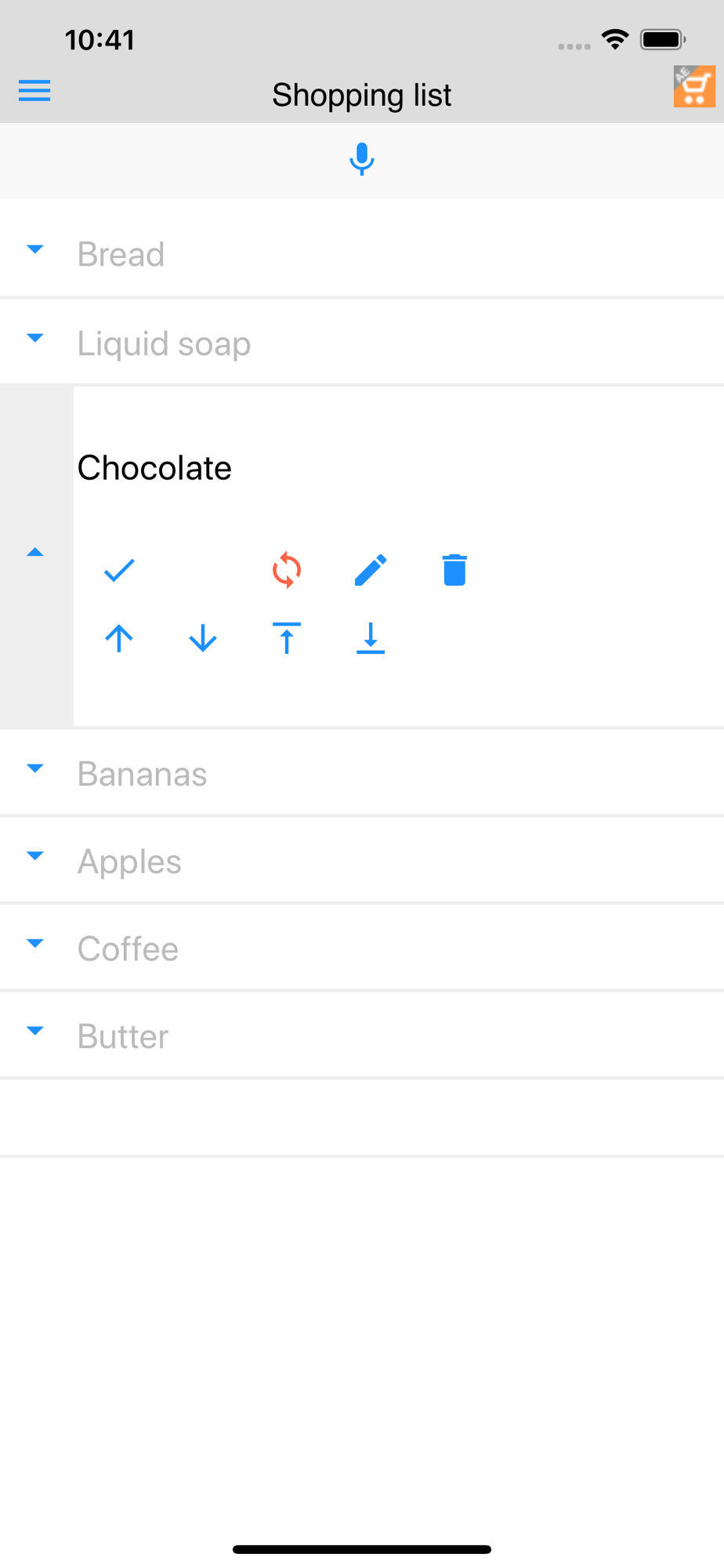
Task: Start voice input with the microphone
Action: [362, 159]
